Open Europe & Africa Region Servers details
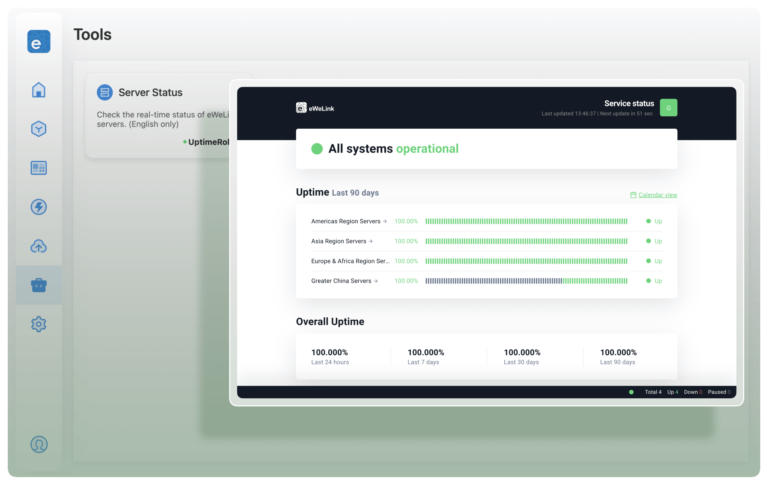The height and width of the screenshot is (485, 768). [x=350, y=261]
